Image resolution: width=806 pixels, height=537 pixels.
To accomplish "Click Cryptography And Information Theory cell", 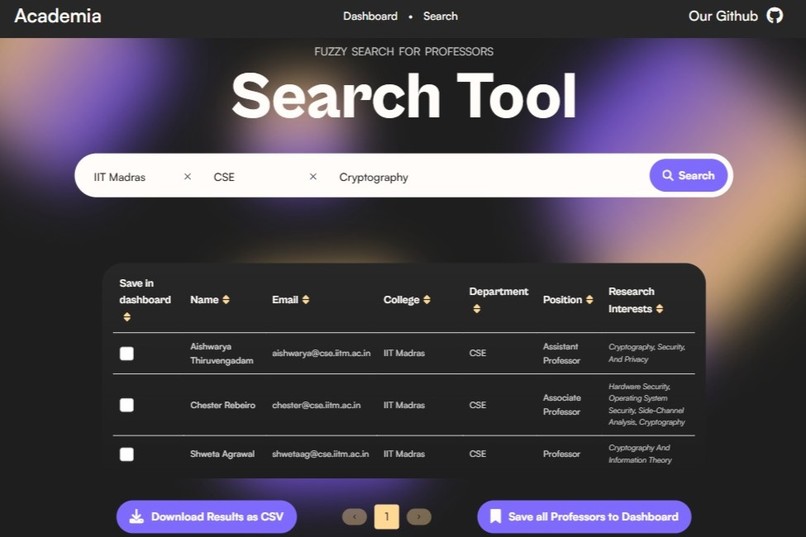I will point(640,454).
